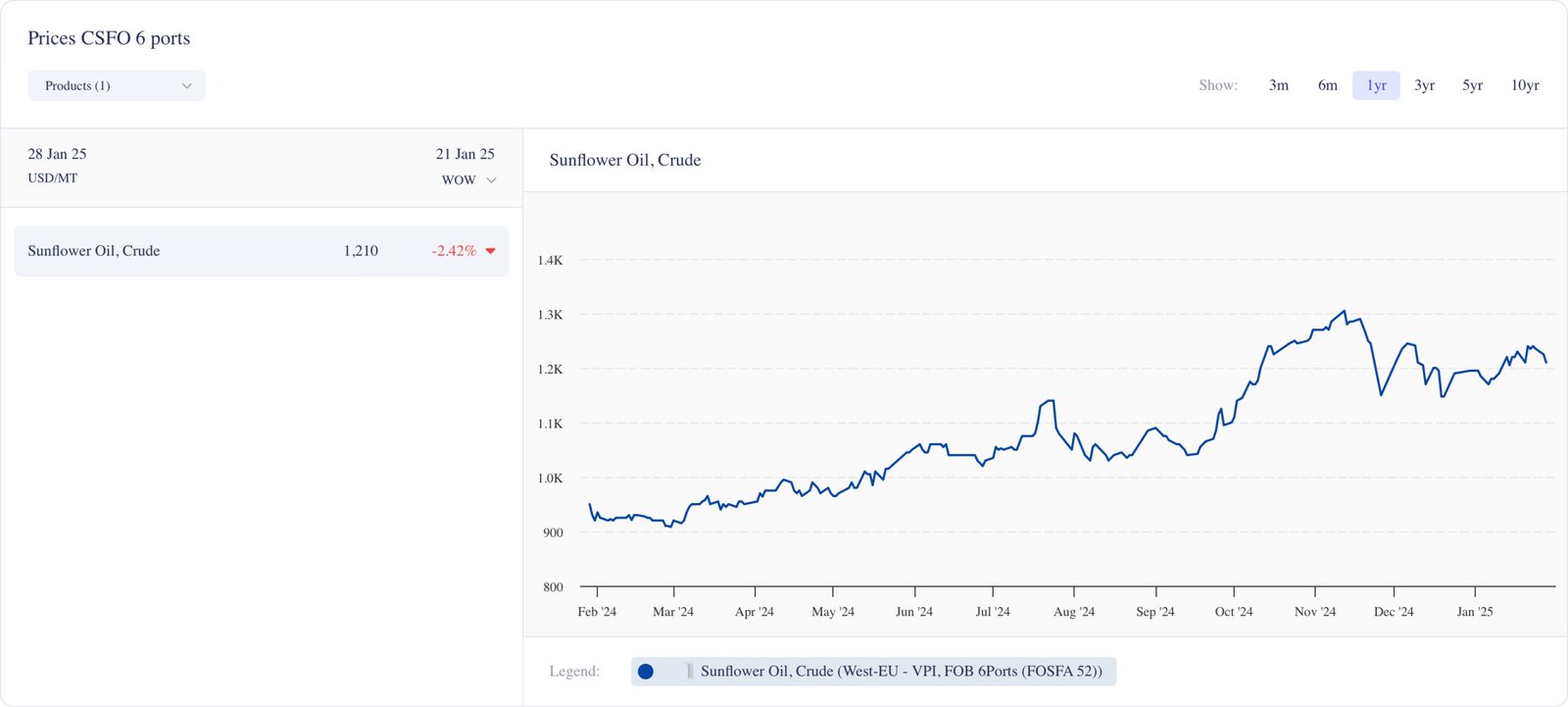
Task: Click the chevron arrow in the Products selector
Action: pyautogui.click(x=187, y=86)
